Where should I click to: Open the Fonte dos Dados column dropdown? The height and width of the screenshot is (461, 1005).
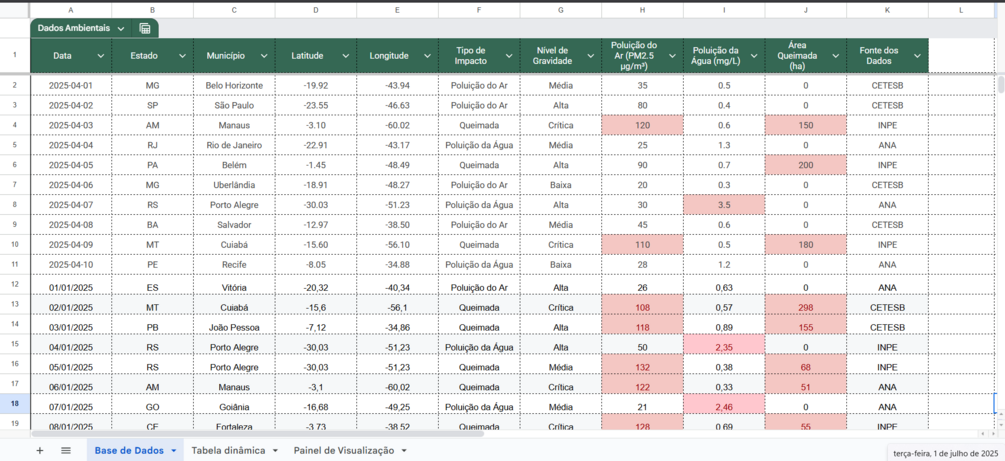(x=917, y=56)
